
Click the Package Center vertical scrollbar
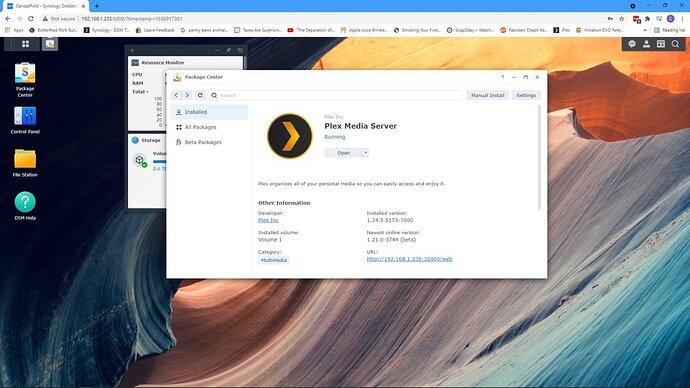(x=539, y=157)
